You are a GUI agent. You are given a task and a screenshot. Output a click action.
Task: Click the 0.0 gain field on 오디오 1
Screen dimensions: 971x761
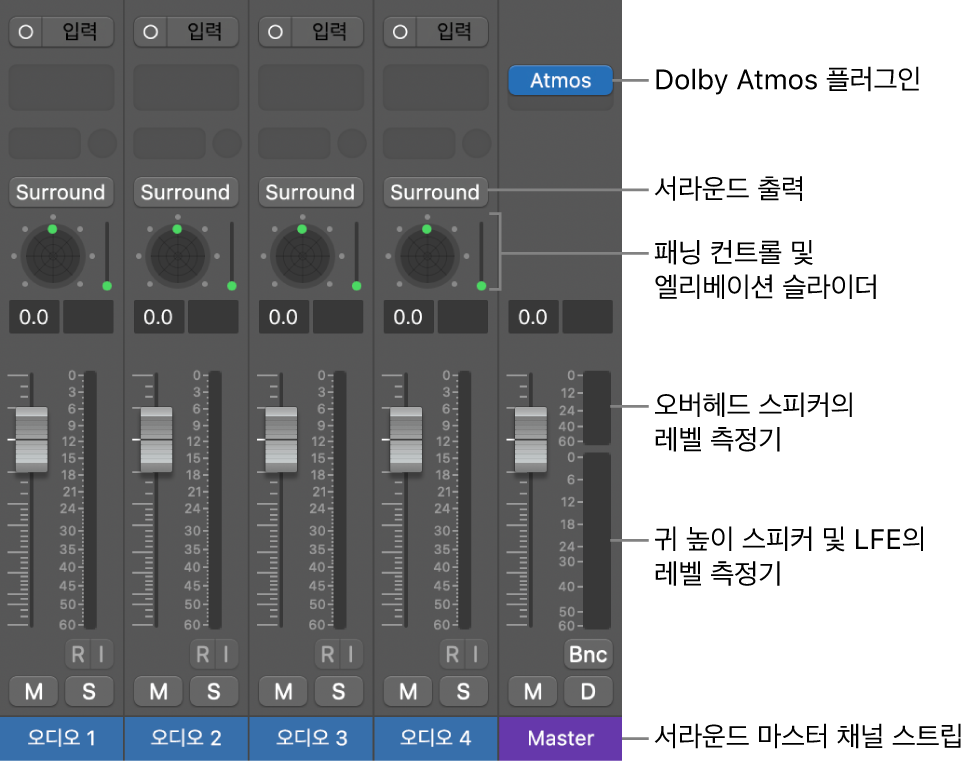pos(34,317)
